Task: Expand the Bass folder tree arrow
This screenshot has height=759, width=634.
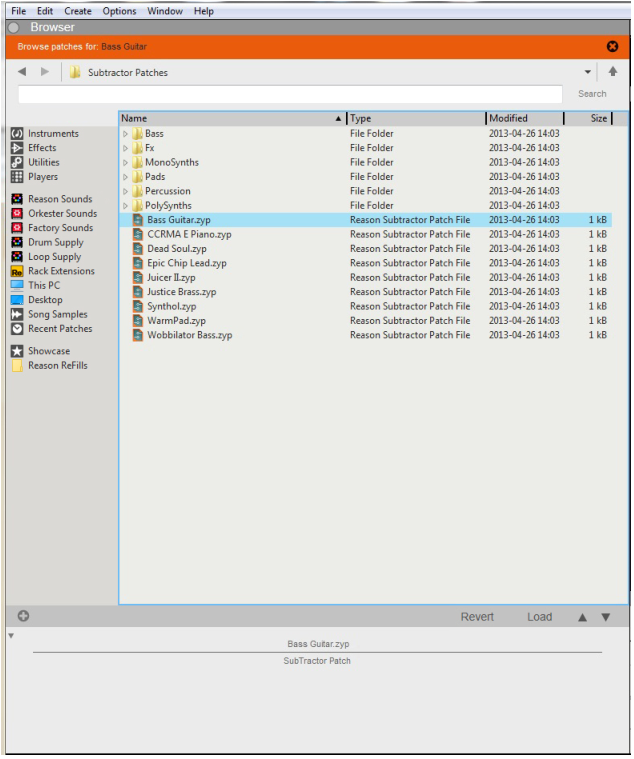Action: click(x=126, y=134)
